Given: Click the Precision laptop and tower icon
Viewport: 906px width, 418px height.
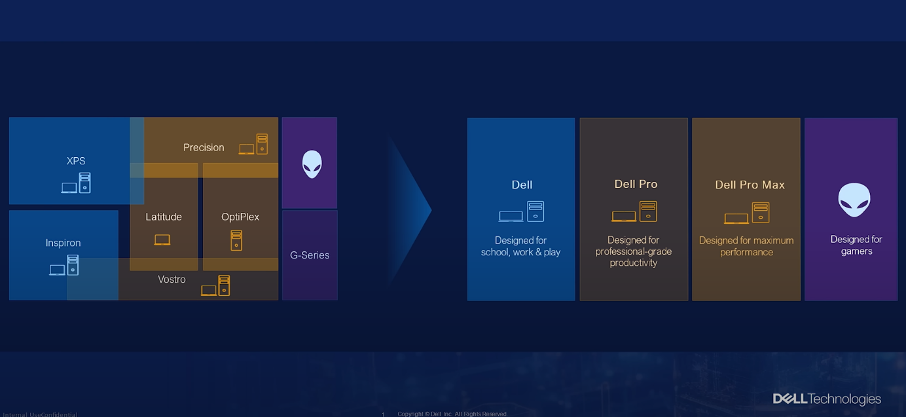Looking at the screenshot, I should [254, 145].
